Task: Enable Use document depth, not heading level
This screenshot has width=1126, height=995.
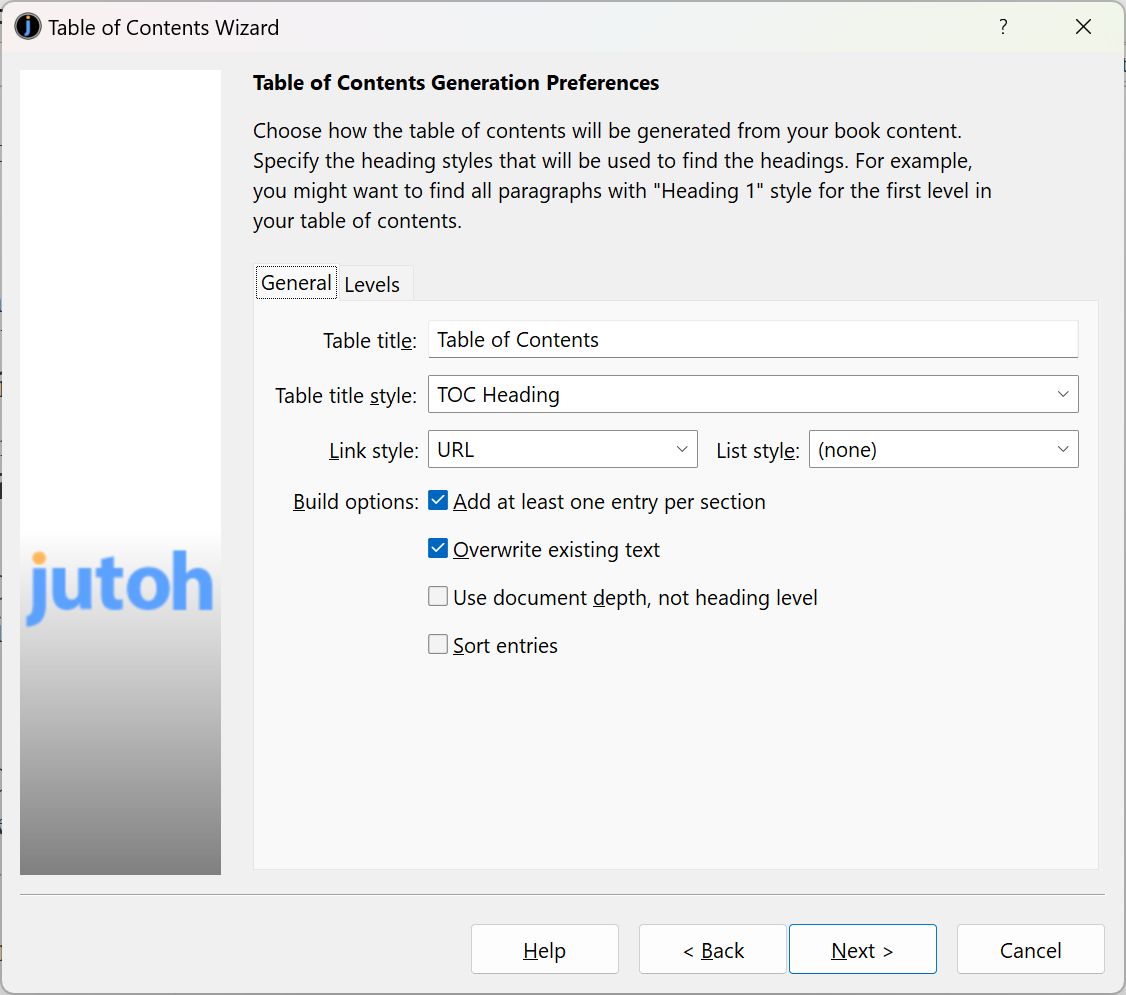Action: 438,597
